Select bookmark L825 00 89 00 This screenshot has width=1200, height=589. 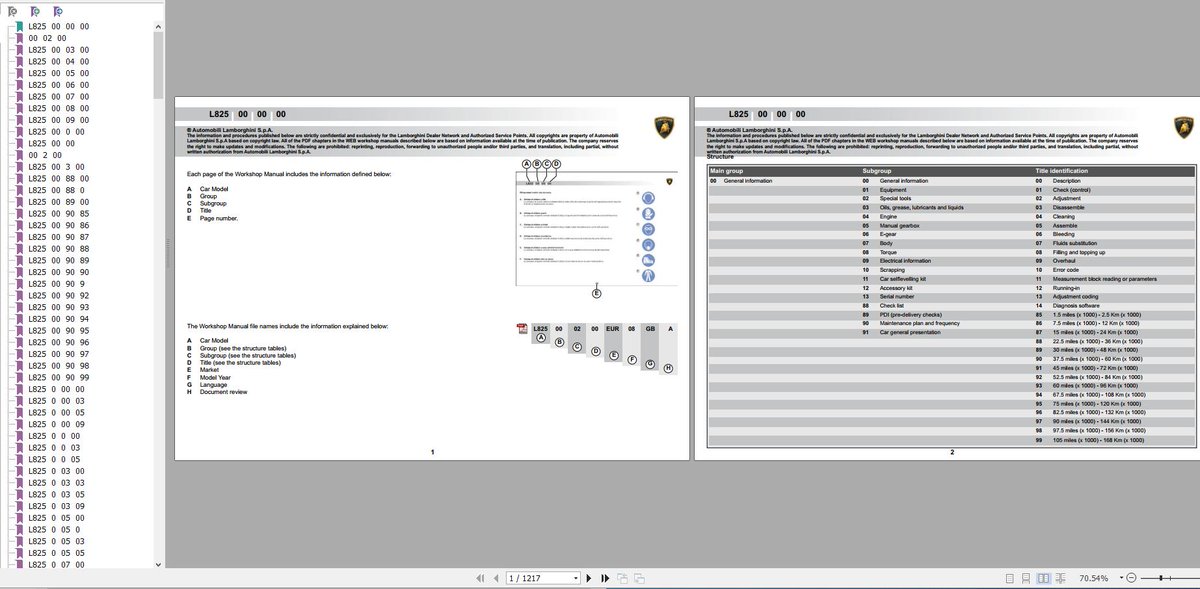(x=58, y=201)
